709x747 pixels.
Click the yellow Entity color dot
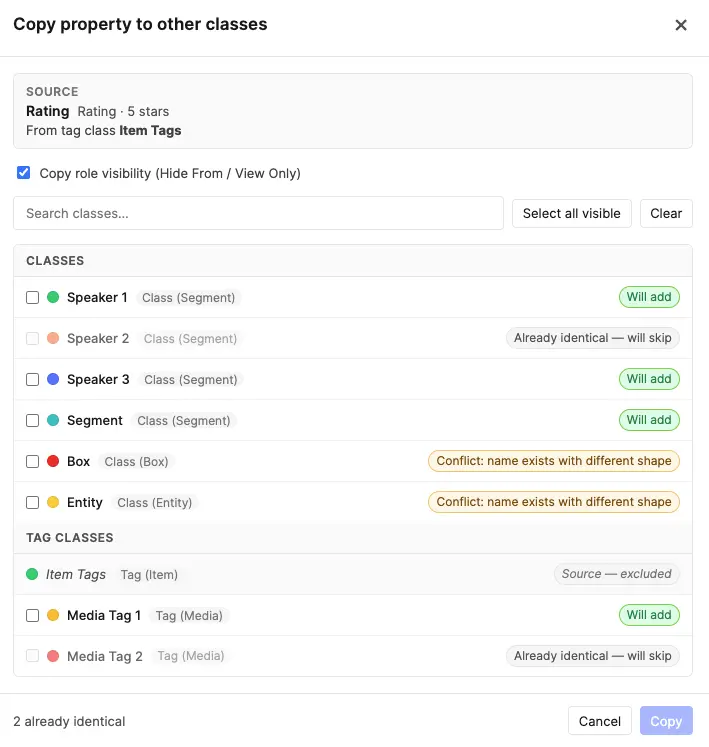[53, 502]
